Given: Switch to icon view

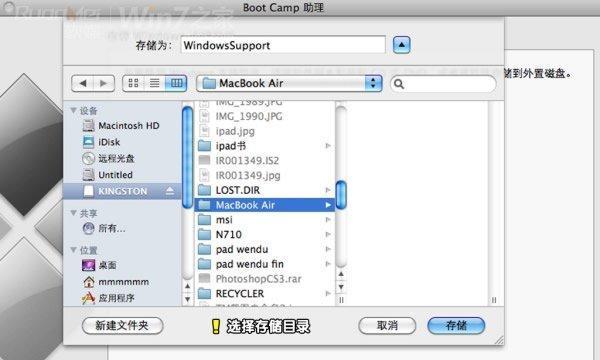Looking at the screenshot, I should (x=133, y=83).
